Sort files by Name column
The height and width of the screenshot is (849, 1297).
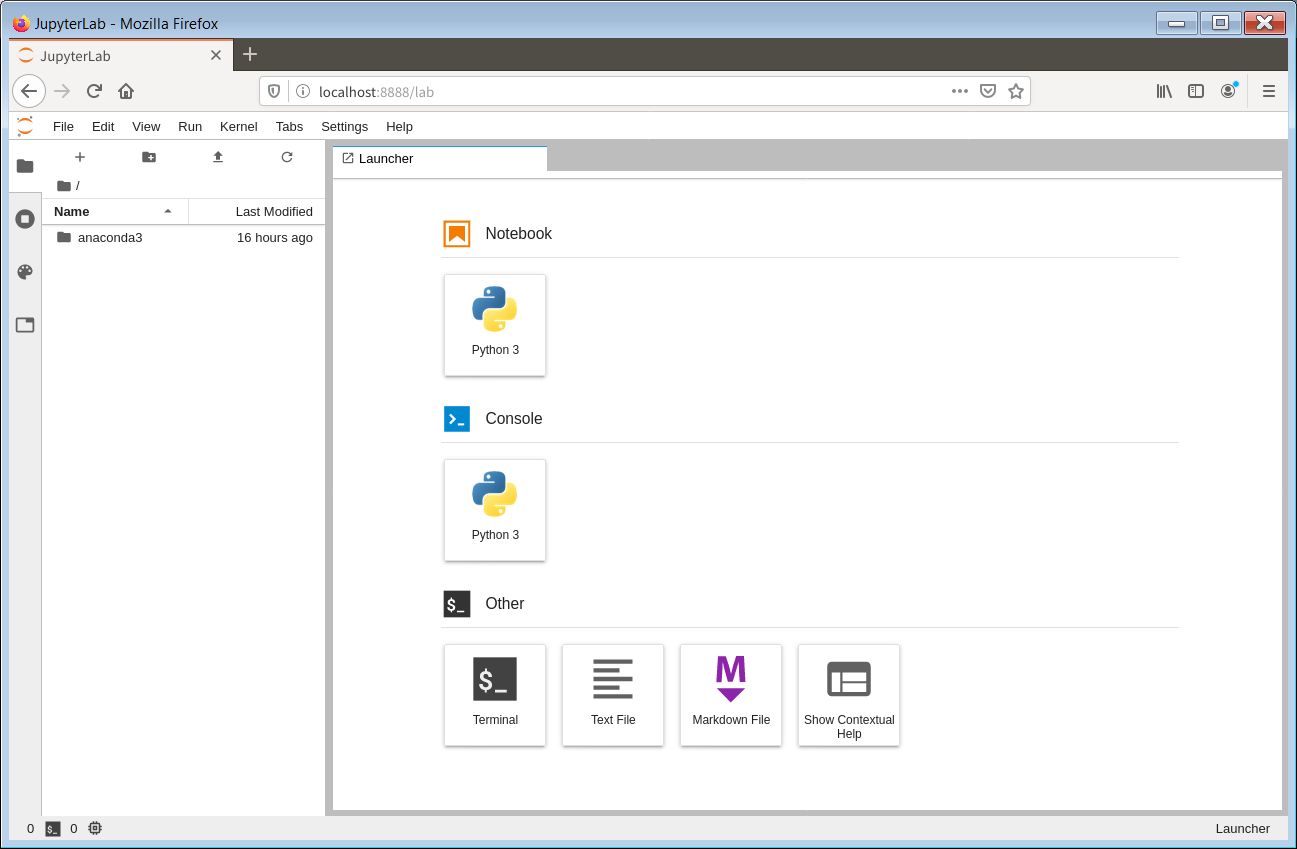110,212
